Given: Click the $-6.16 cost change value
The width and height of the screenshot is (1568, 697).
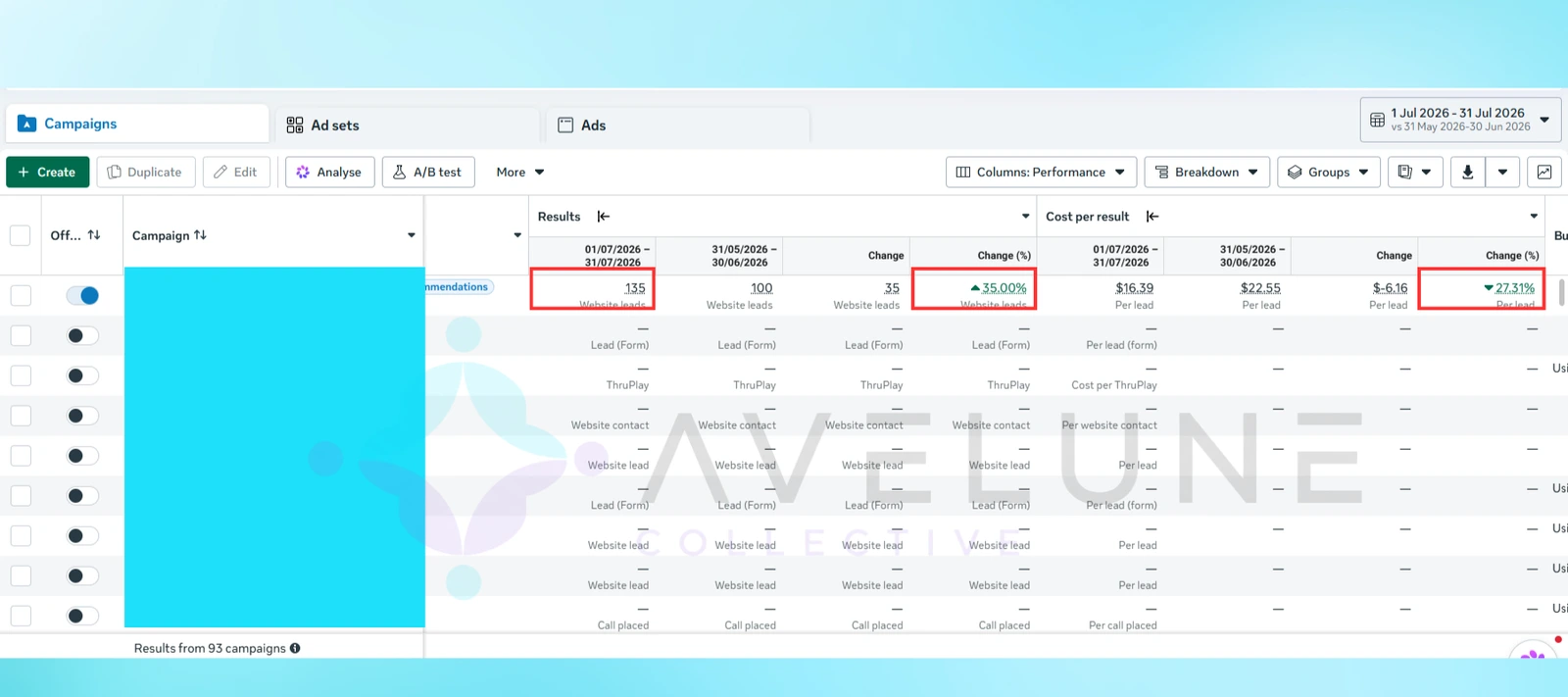Looking at the screenshot, I should [1390, 288].
